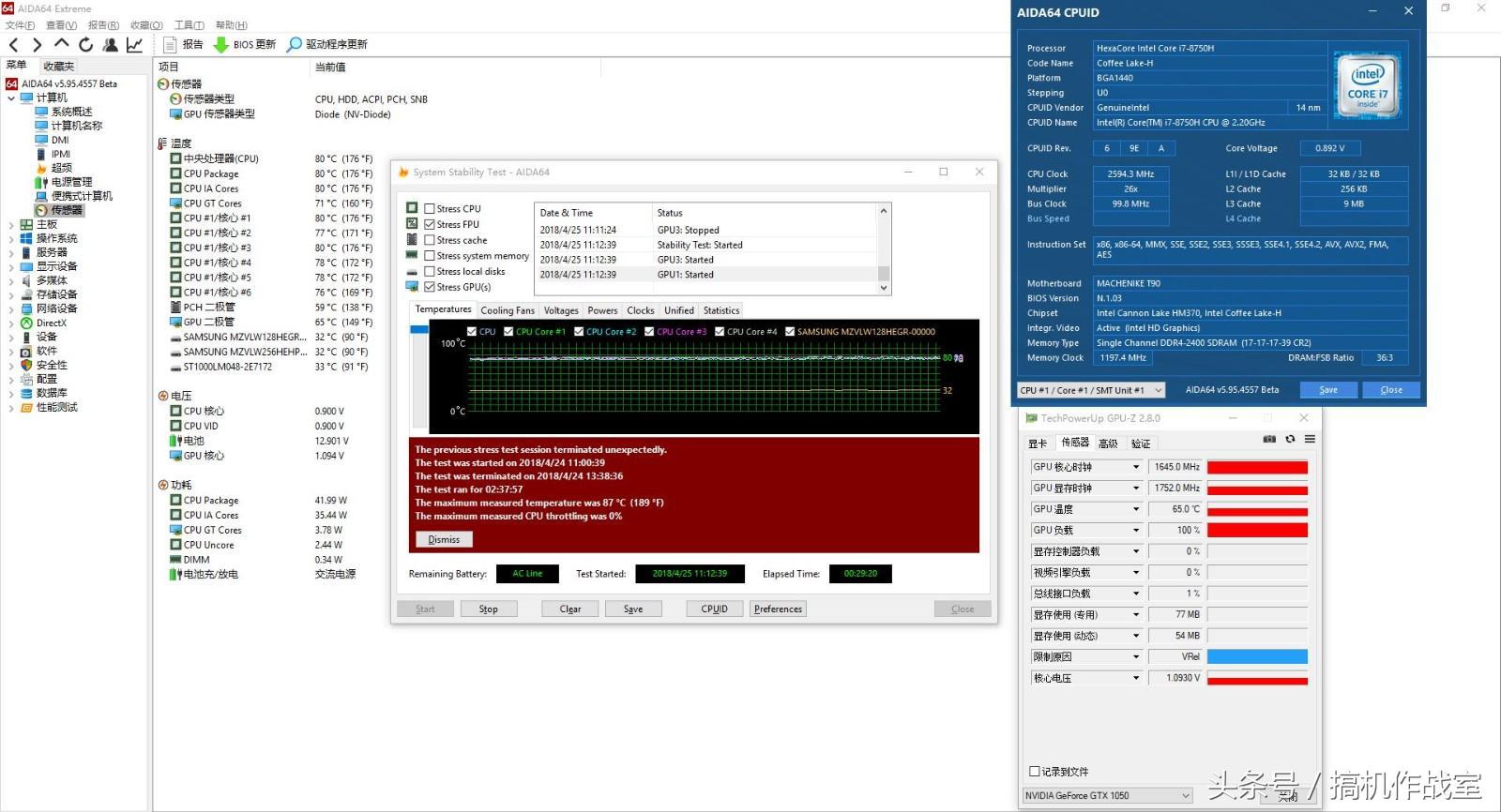The height and width of the screenshot is (812, 1501).
Task: Click the user profile toolbar icon
Action: pos(111,44)
